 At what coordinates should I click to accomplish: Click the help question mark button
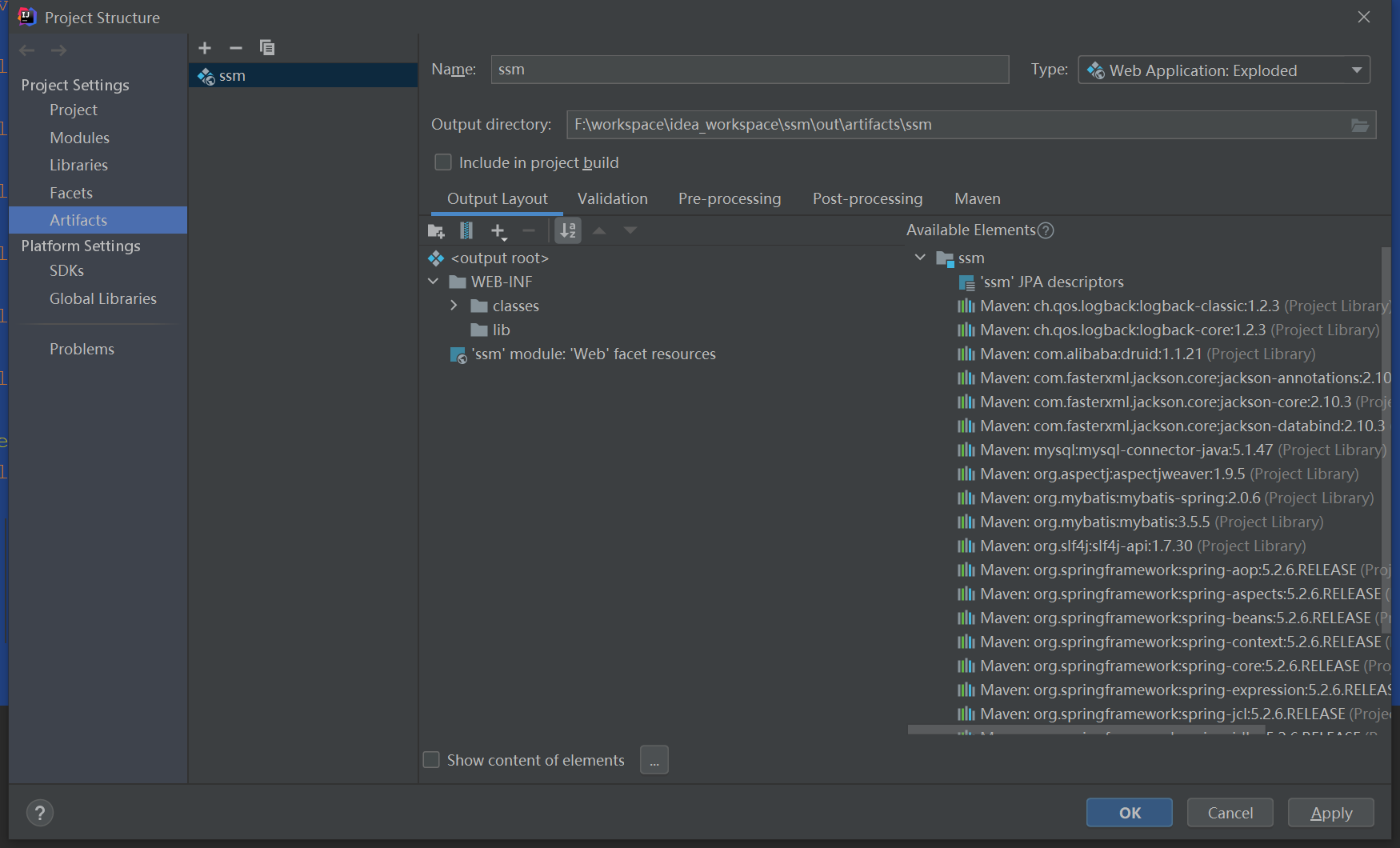click(40, 813)
